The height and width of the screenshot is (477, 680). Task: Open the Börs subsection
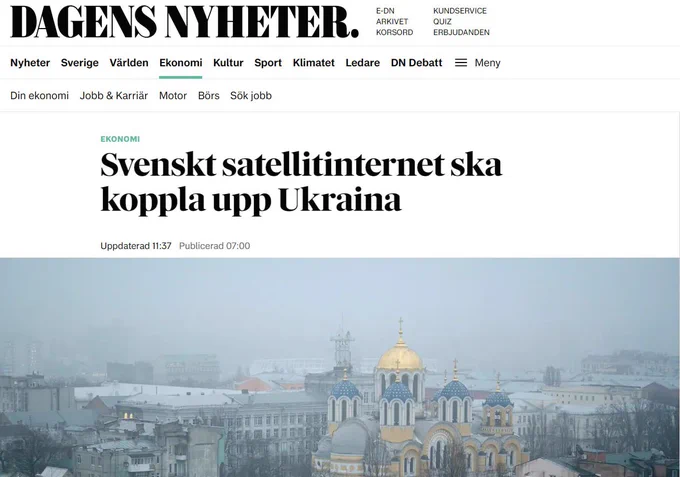[x=209, y=95]
